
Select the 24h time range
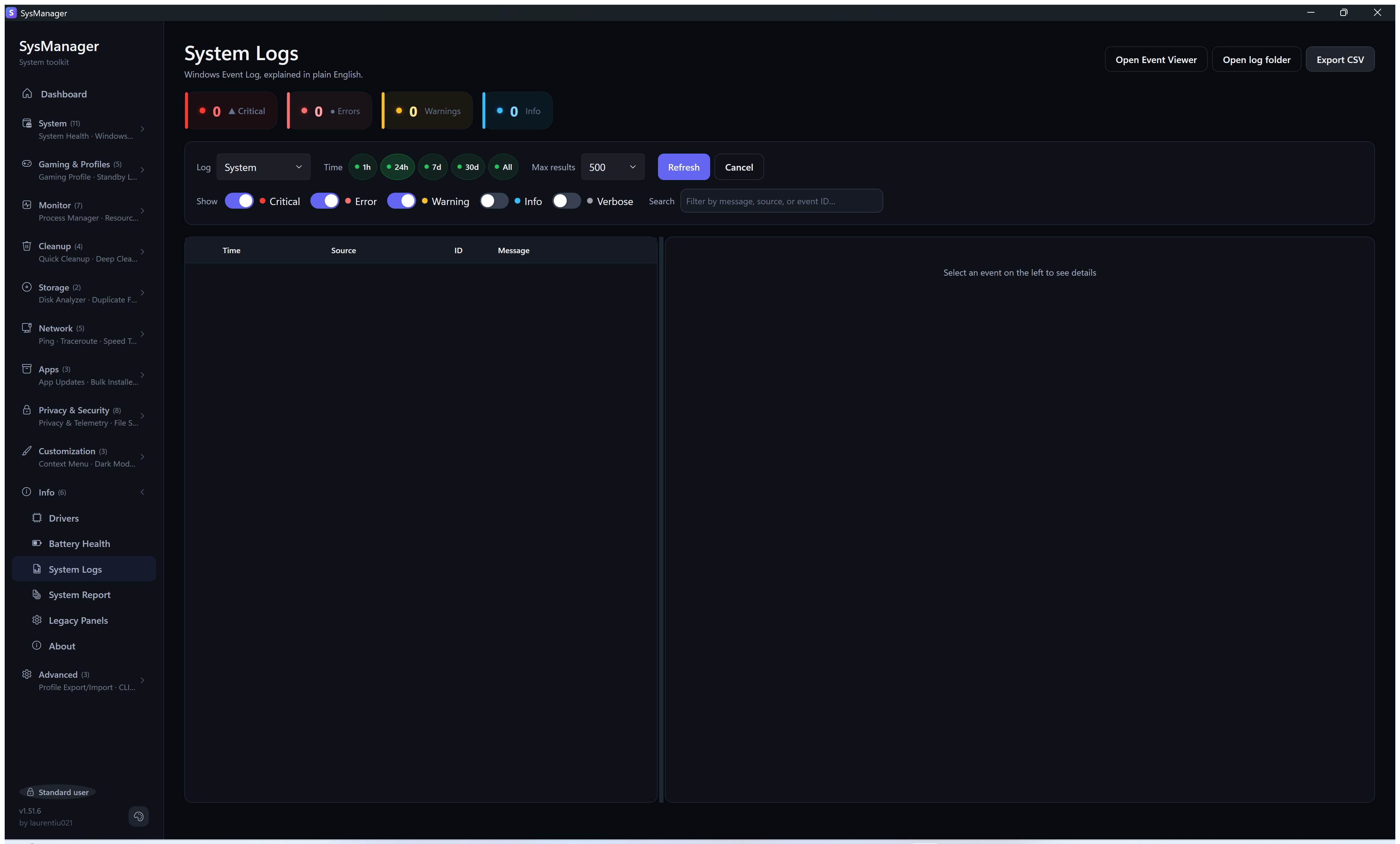click(397, 167)
